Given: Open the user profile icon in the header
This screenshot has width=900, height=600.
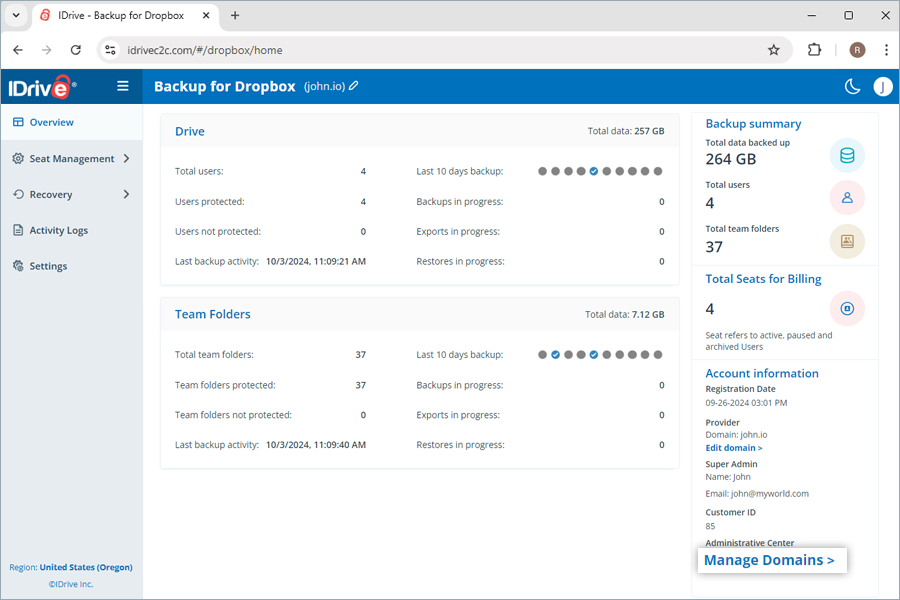Looking at the screenshot, I should pos(883,87).
